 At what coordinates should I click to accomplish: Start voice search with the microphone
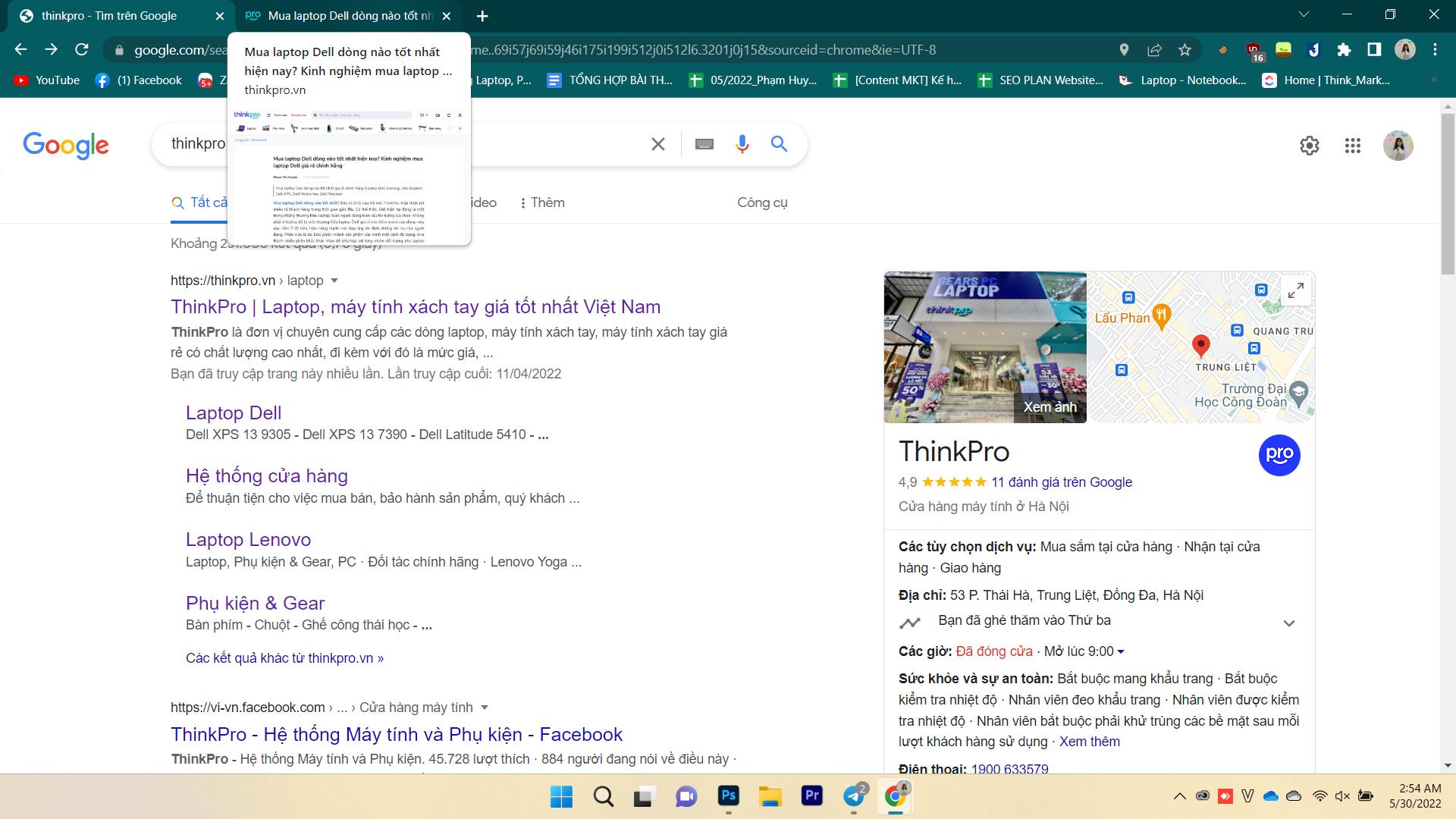[x=742, y=144]
